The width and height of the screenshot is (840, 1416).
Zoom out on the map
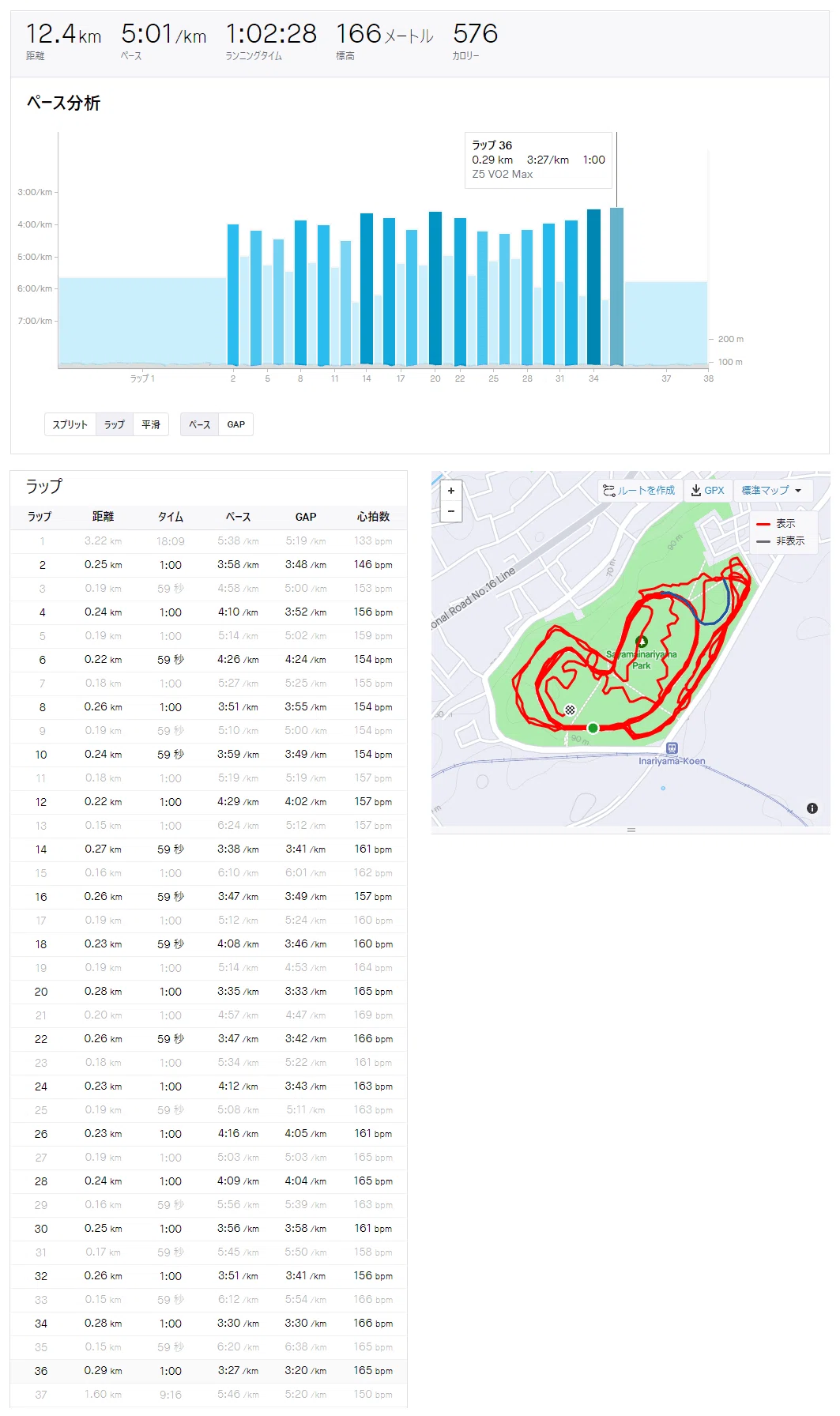click(451, 511)
